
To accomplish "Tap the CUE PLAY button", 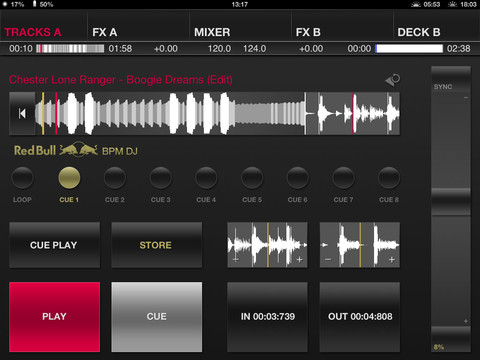I will 54,245.
